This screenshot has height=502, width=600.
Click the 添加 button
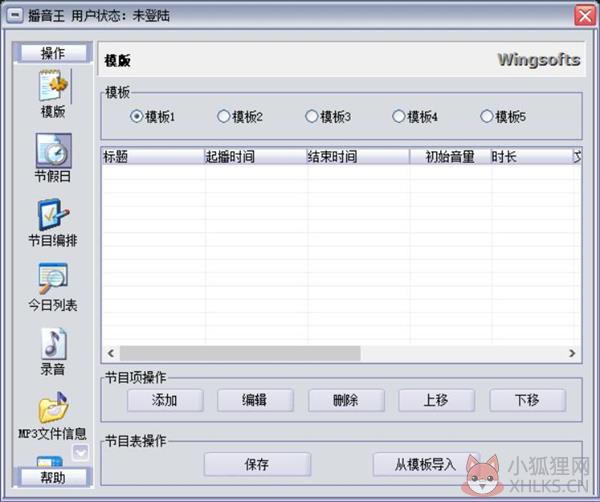165,400
